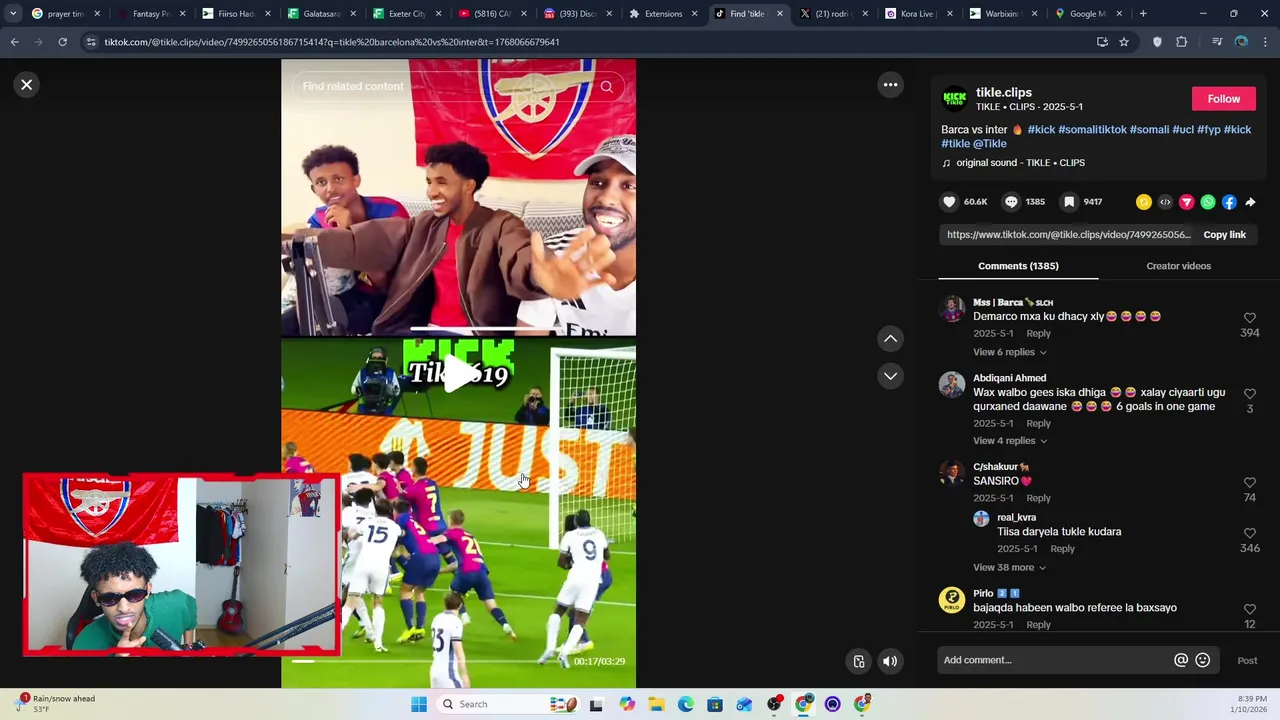This screenshot has height=720, width=1280.
Task: Send to friends with red arrow icon
Action: click(1187, 202)
